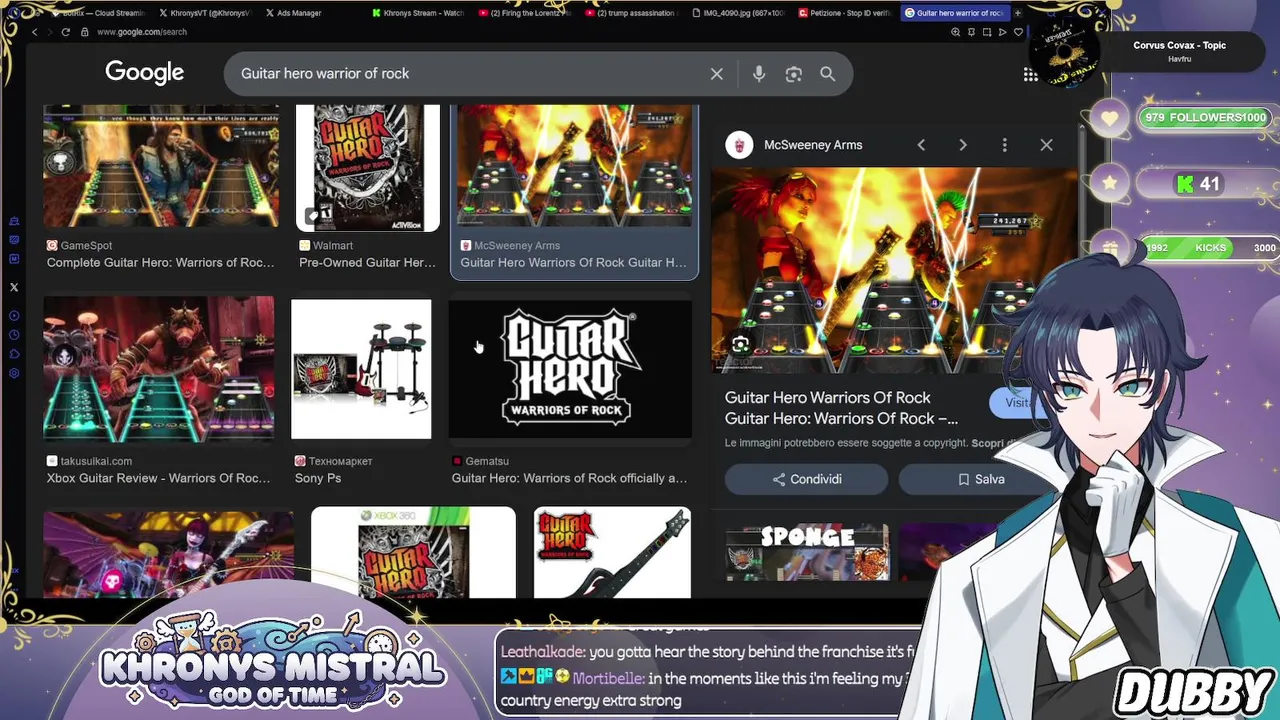Screen dimensions: 1280x720
Task: Switch to KhronysVT X tab
Action: tap(205, 13)
